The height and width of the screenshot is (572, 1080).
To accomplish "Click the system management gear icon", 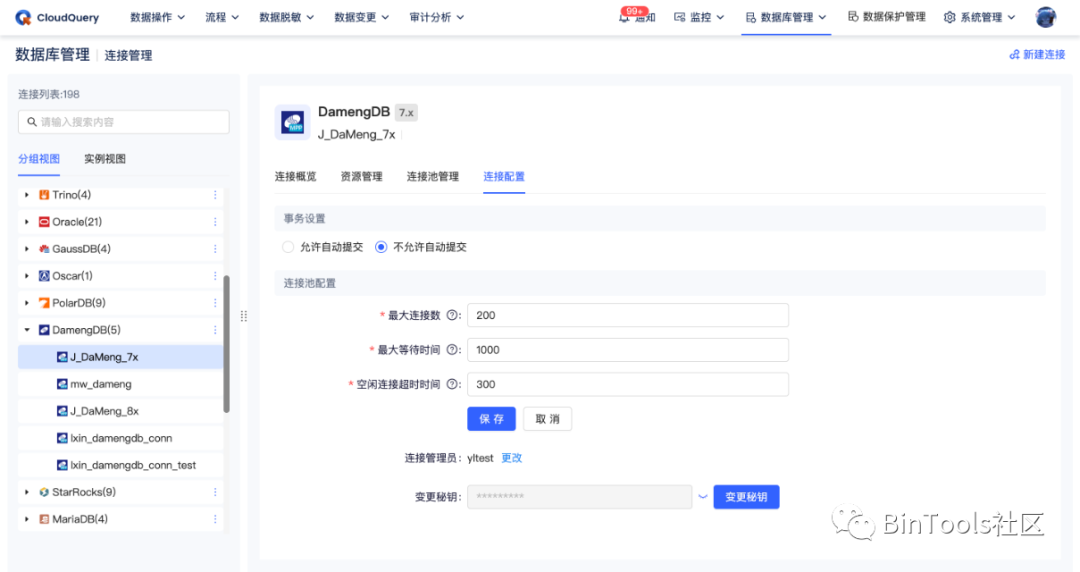I will click(x=949, y=17).
